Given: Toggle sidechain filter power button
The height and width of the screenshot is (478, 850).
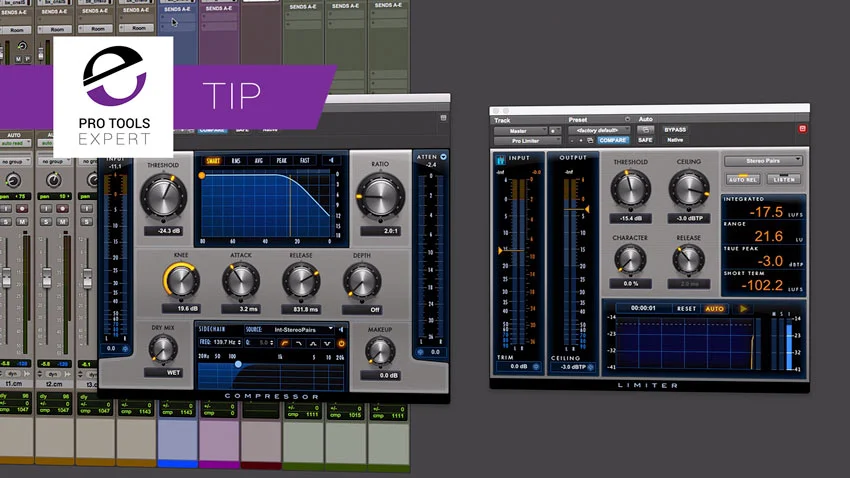Looking at the screenshot, I should click(341, 344).
